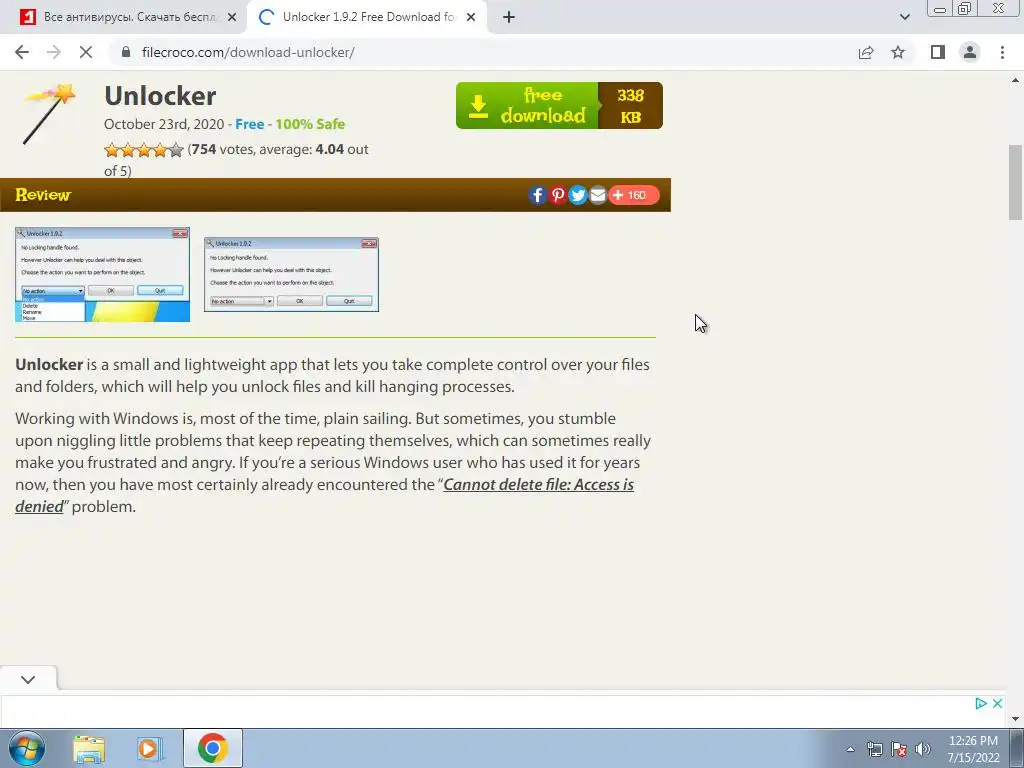
Task: Click the Free label text
Action: 249,124
